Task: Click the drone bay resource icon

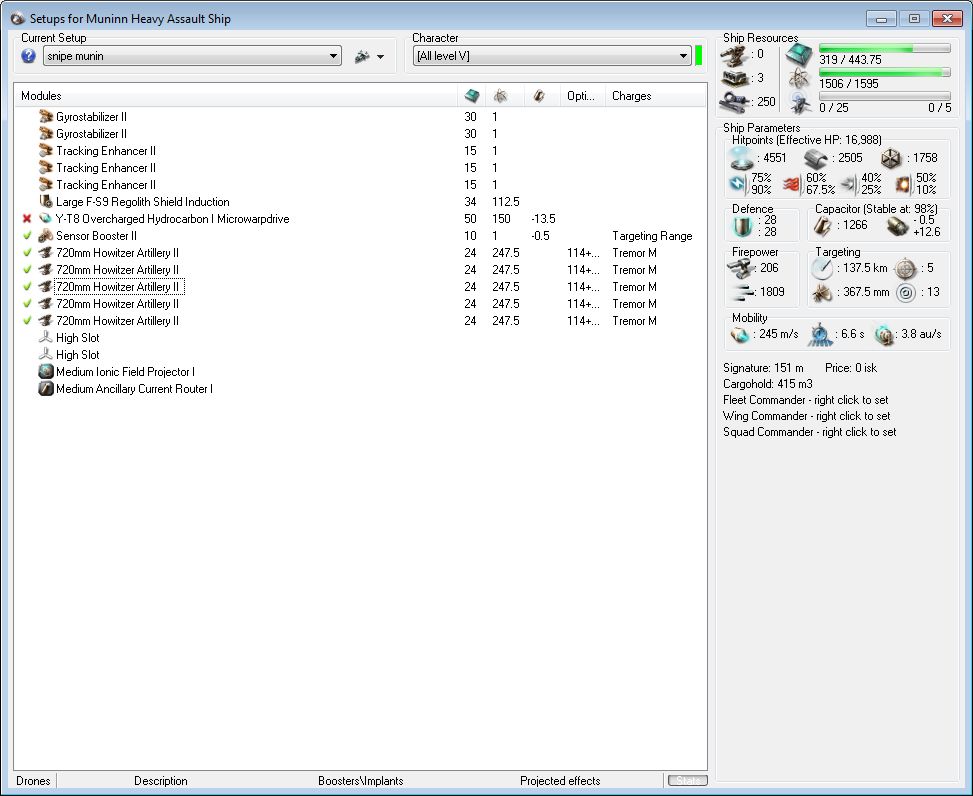Action: coord(799,103)
